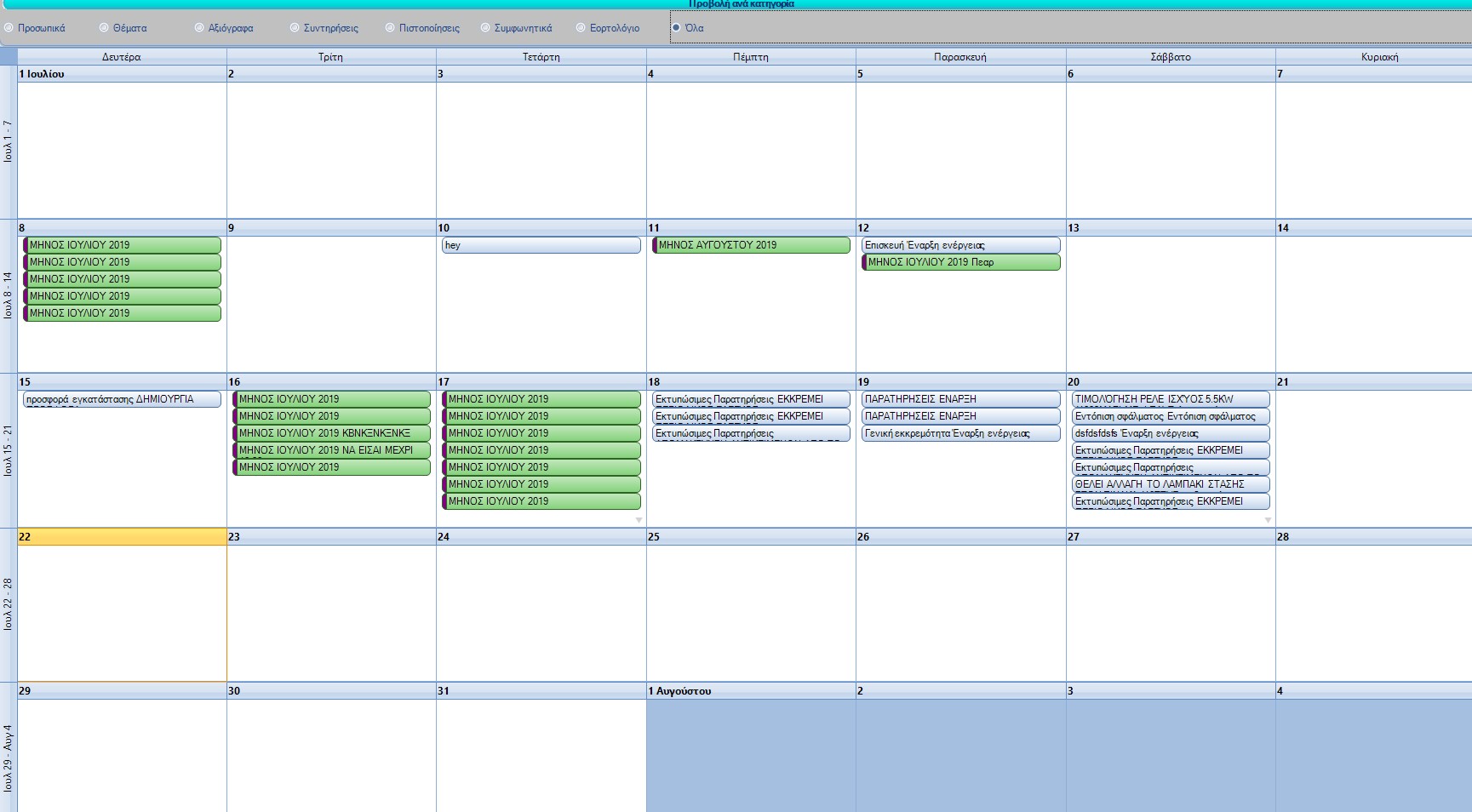Click the ΘΕΛΕΙ ΑΛΛΑΓΗ ΤΟ ΛΑΜΠΑΚΙ ΣΤΑΣΗΣ event

tap(1170, 484)
